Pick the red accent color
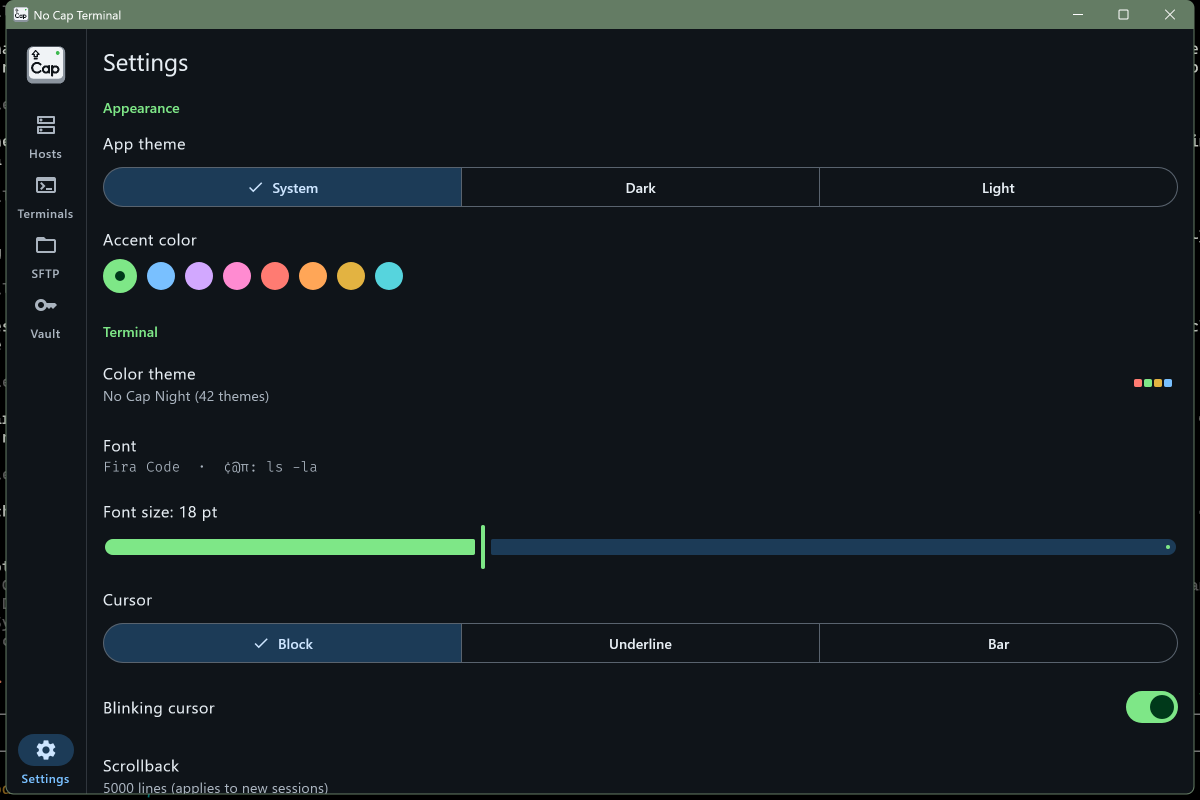Screen dimensions: 1200x800 click(275, 276)
